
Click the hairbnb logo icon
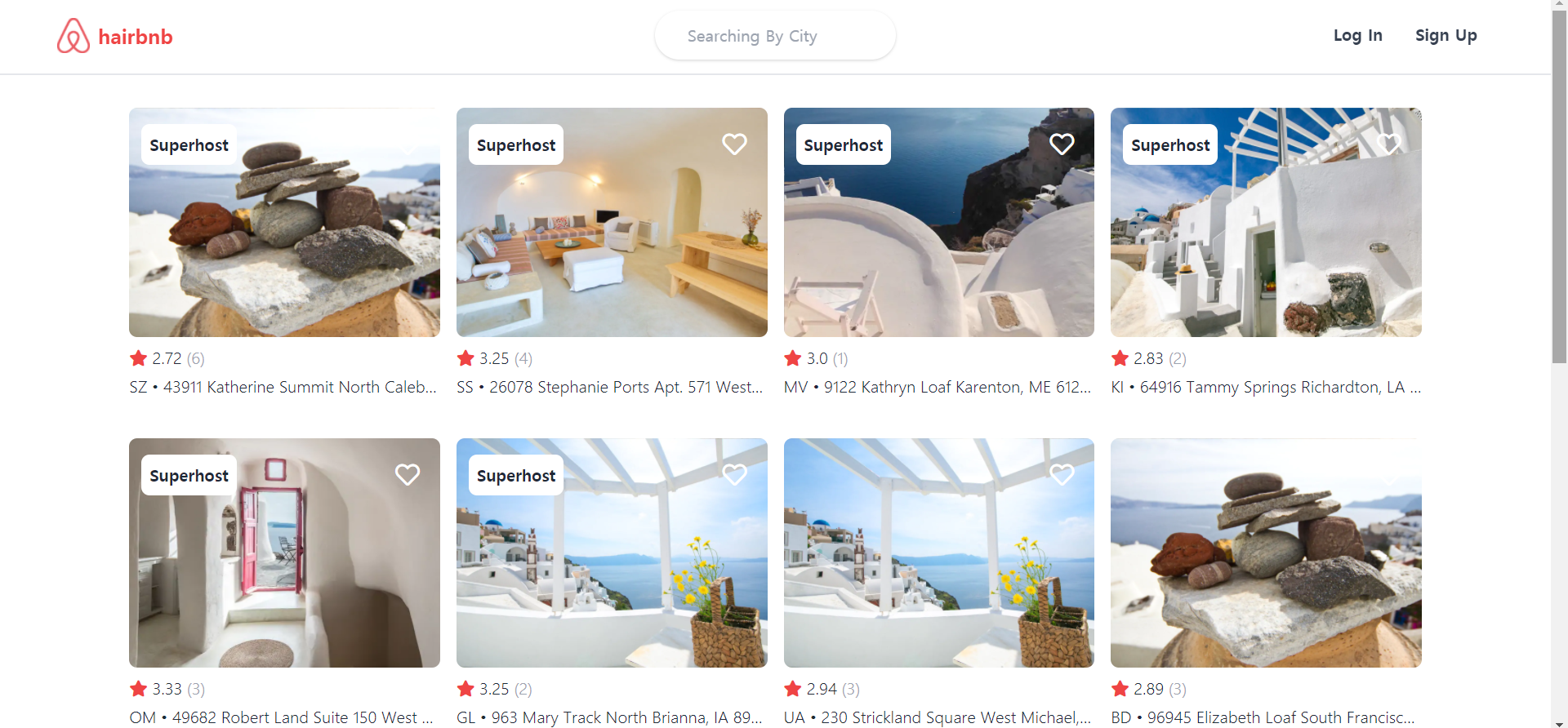tap(73, 36)
